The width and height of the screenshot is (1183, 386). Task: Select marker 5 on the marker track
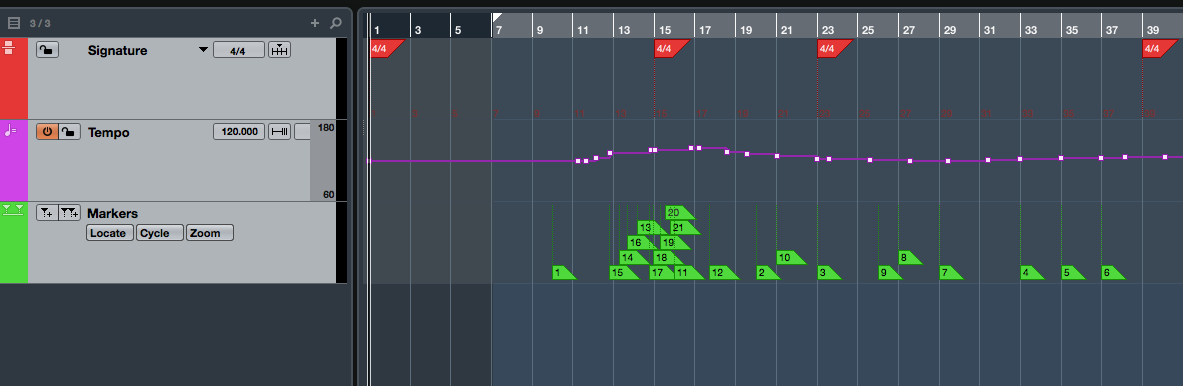click(x=1071, y=272)
